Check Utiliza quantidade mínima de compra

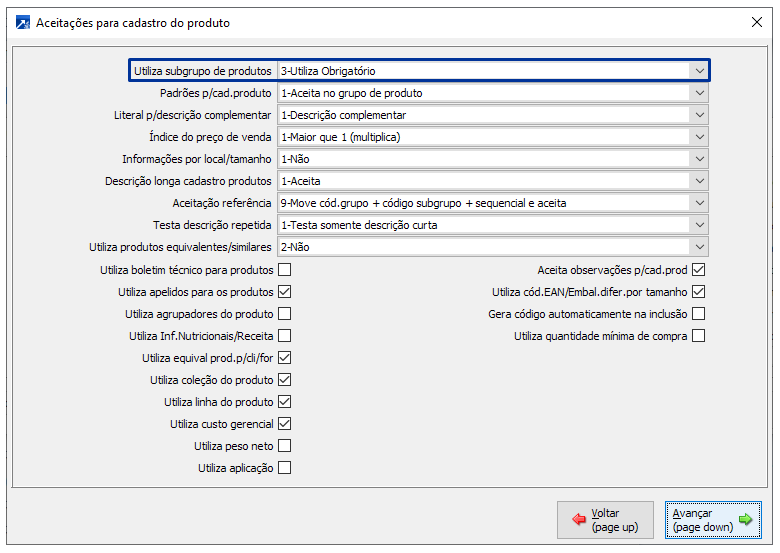pos(699,336)
